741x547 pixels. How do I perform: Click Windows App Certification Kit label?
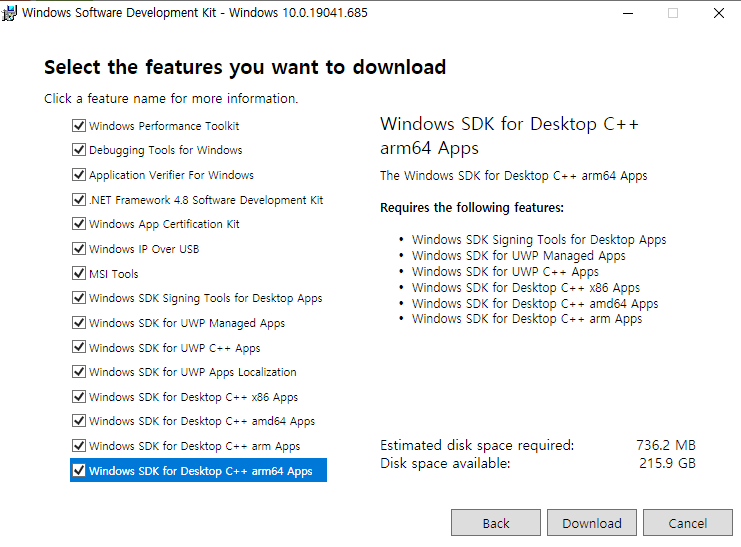[164, 224]
